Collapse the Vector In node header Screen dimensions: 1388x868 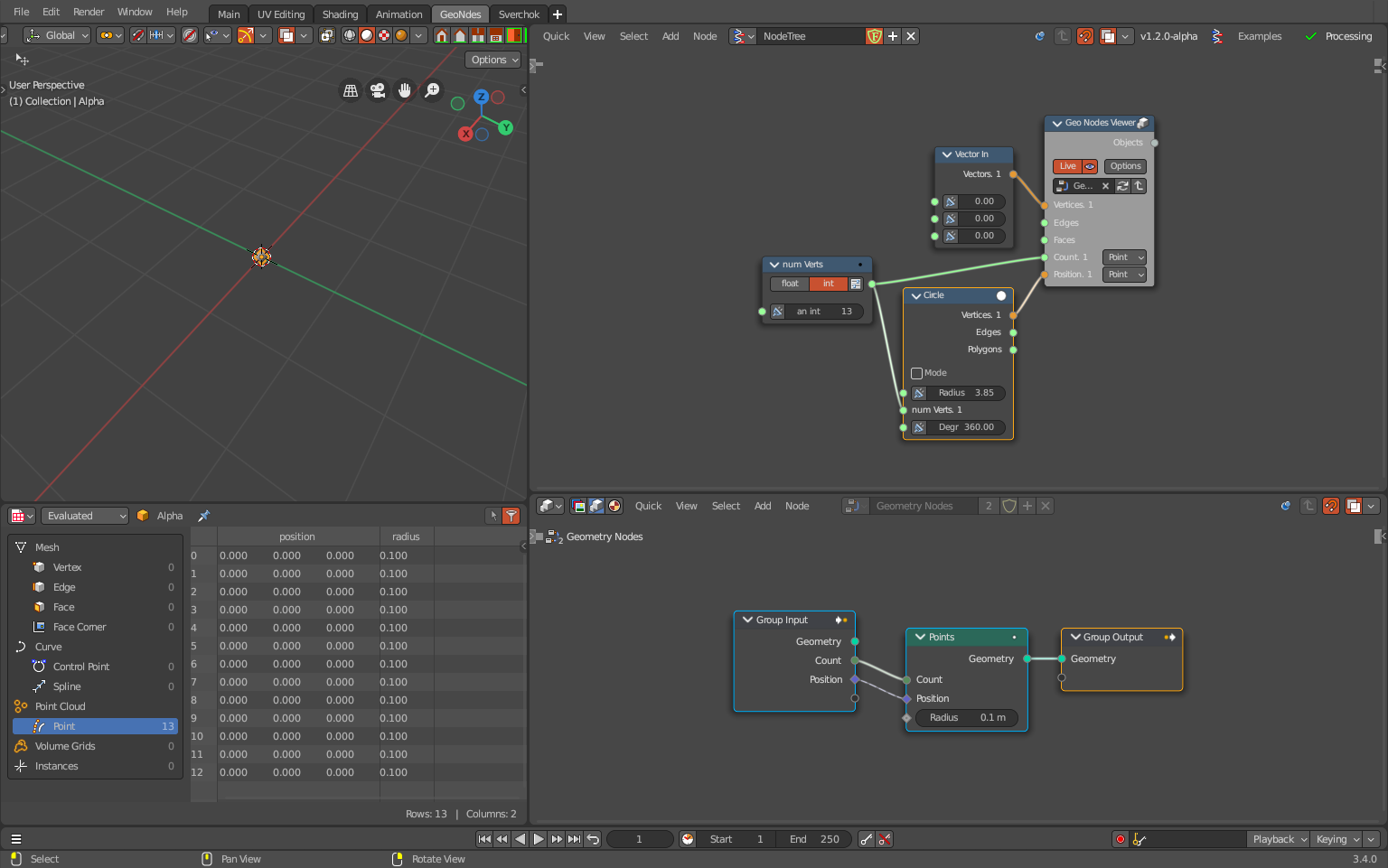click(947, 154)
